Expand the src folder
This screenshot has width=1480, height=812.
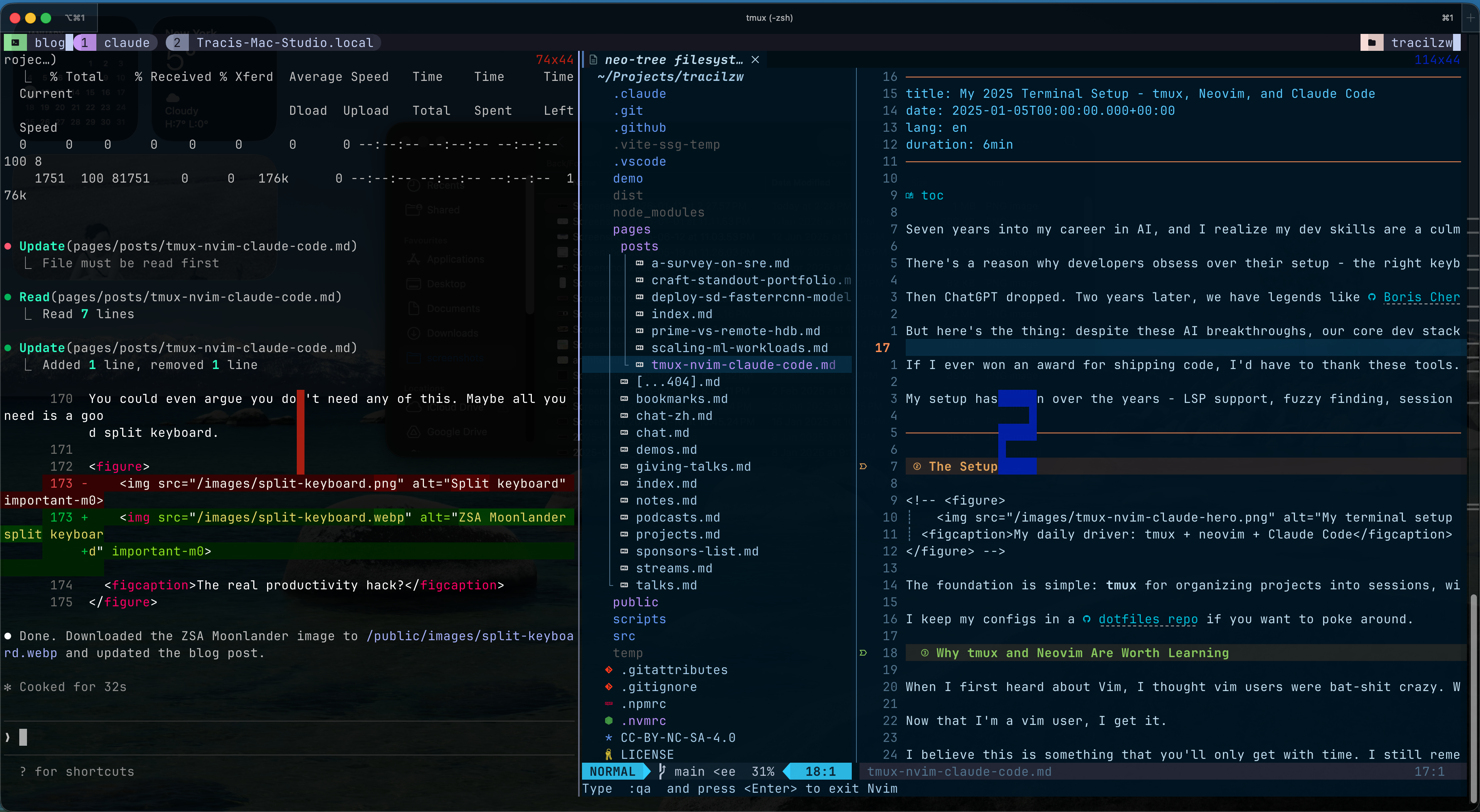click(x=624, y=636)
